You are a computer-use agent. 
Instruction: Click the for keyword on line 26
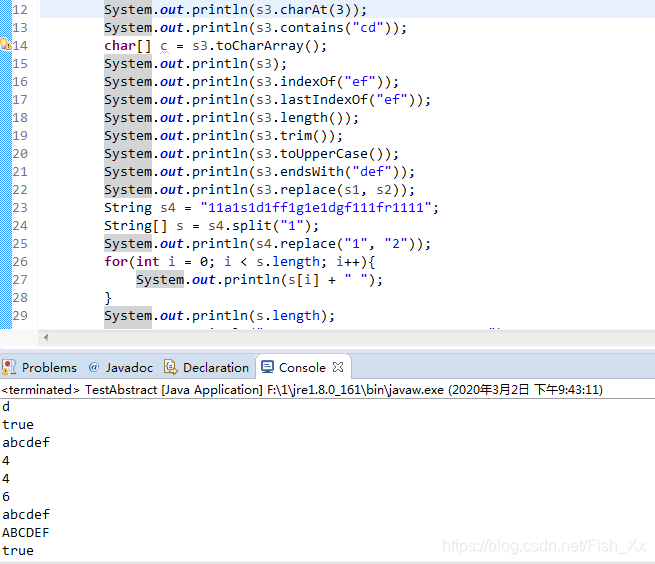[116, 261]
